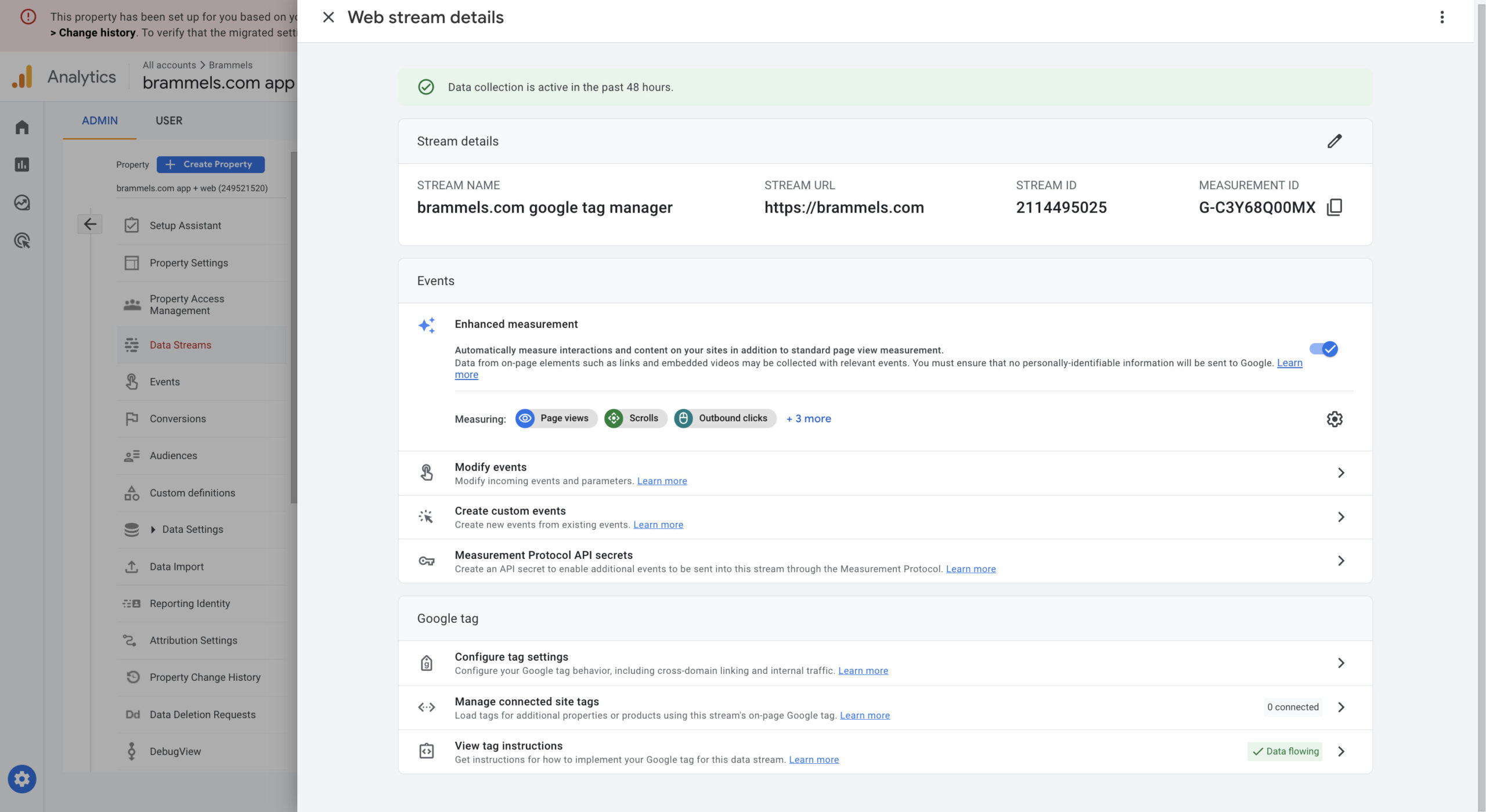Copy the measurement ID with copy icon

[1334, 207]
